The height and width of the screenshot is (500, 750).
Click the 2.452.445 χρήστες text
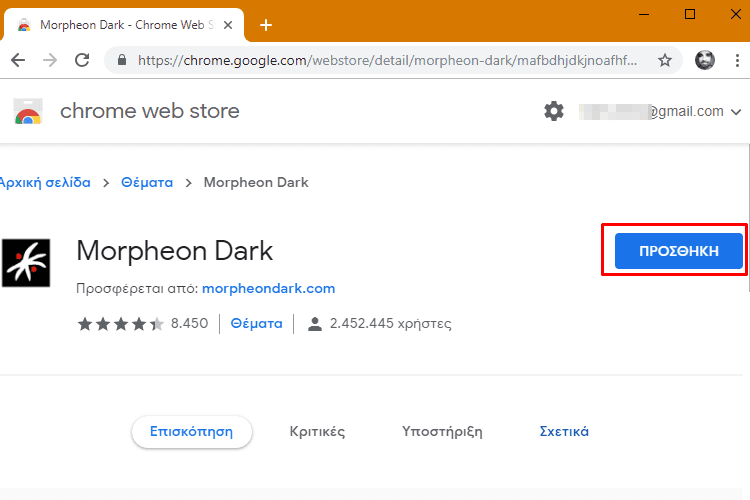[x=390, y=323]
